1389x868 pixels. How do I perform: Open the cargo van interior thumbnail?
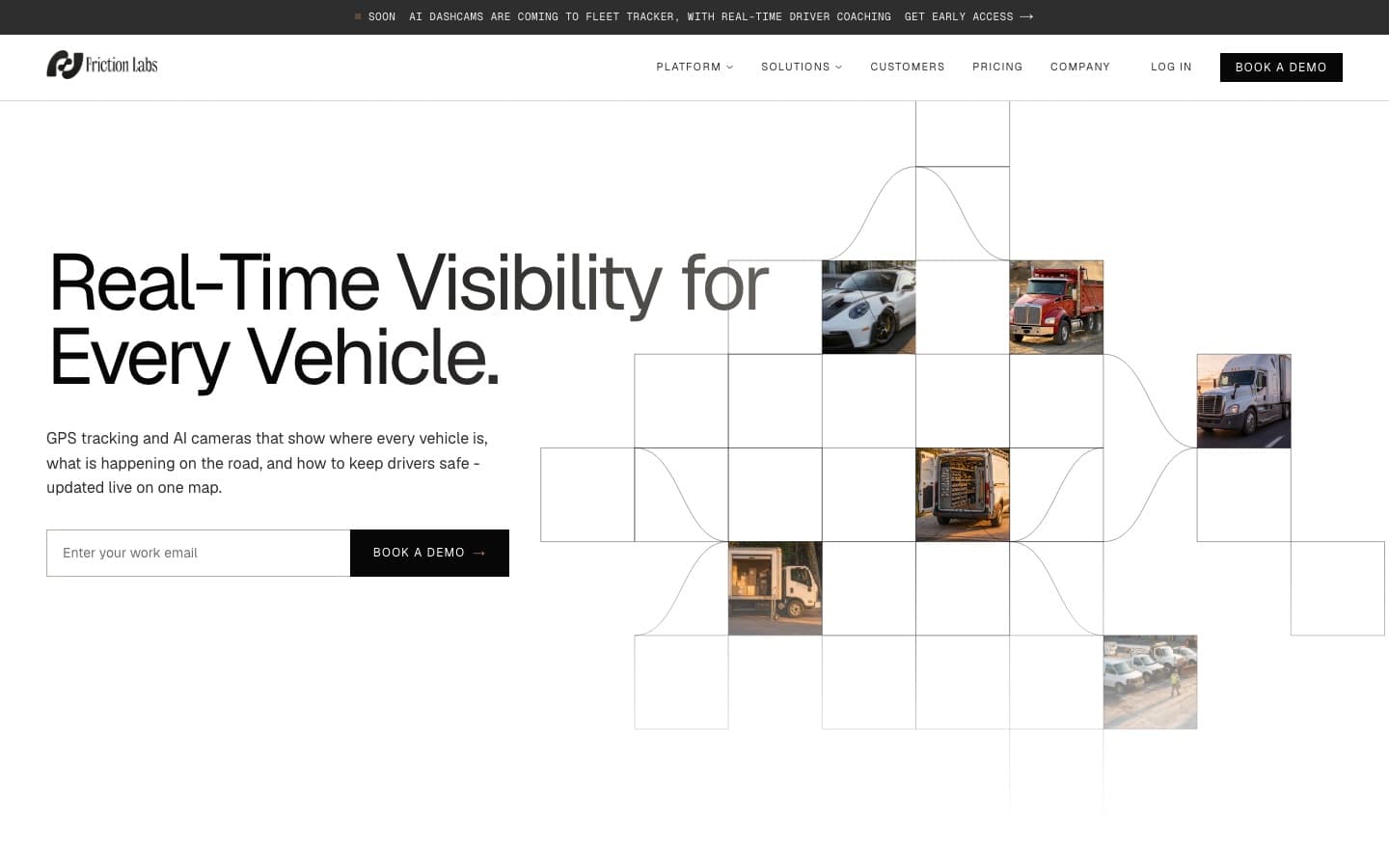coord(963,494)
